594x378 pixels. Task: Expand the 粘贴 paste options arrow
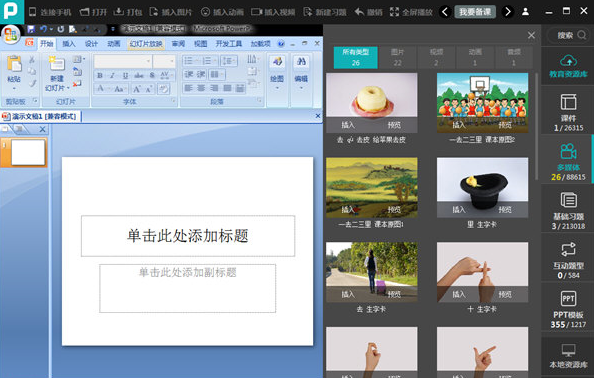pos(14,89)
